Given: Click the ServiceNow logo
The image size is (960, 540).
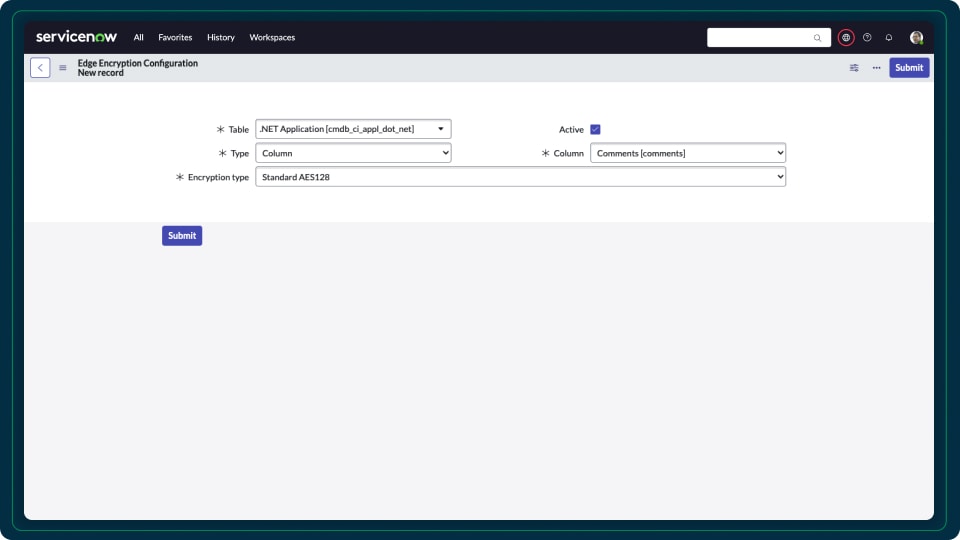Looking at the screenshot, I should (x=76, y=37).
